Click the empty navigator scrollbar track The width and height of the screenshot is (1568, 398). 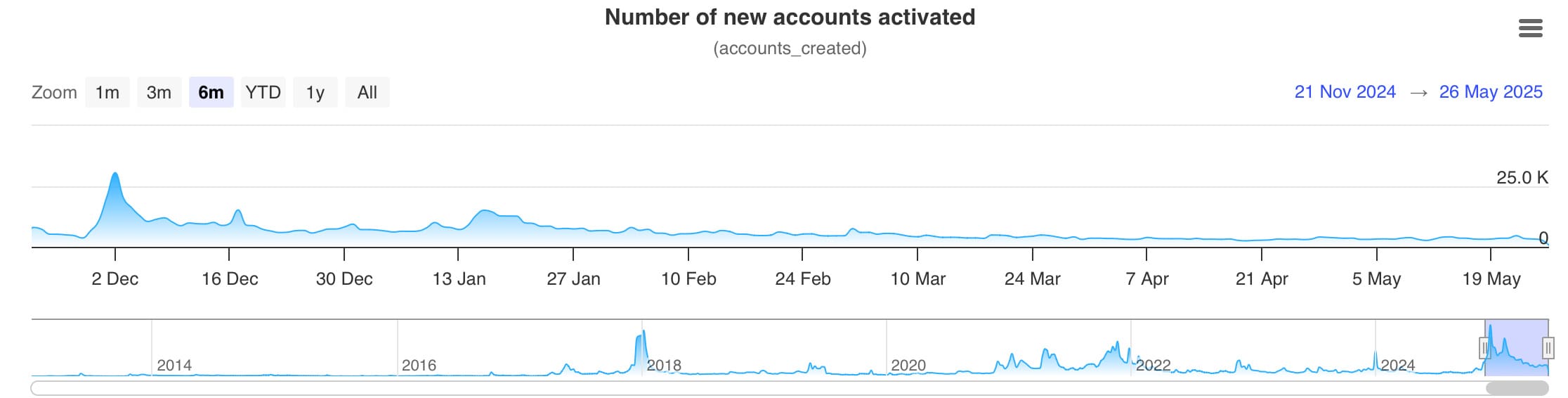(757, 388)
